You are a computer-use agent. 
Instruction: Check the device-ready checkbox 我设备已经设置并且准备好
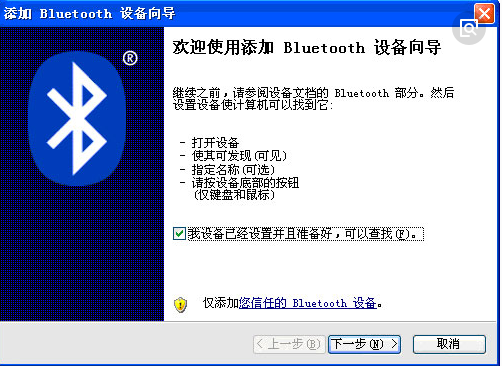(179, 234)
